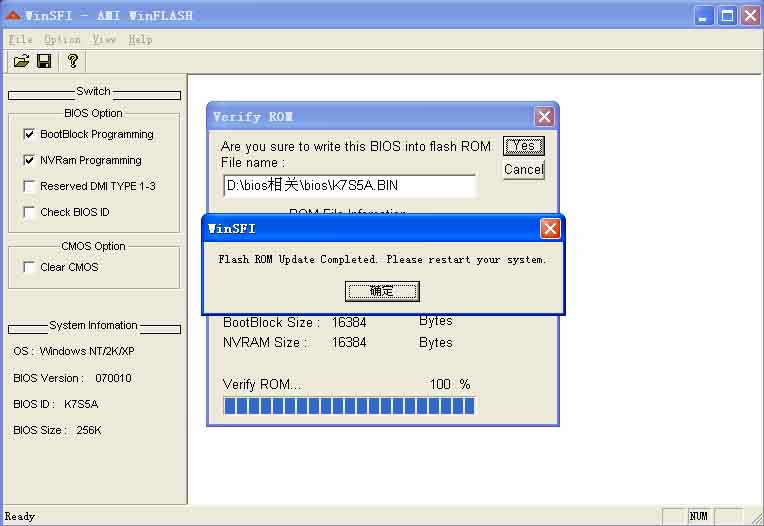Click the File name input field
This screenshot has width=764, height=526.
(349, 186)
